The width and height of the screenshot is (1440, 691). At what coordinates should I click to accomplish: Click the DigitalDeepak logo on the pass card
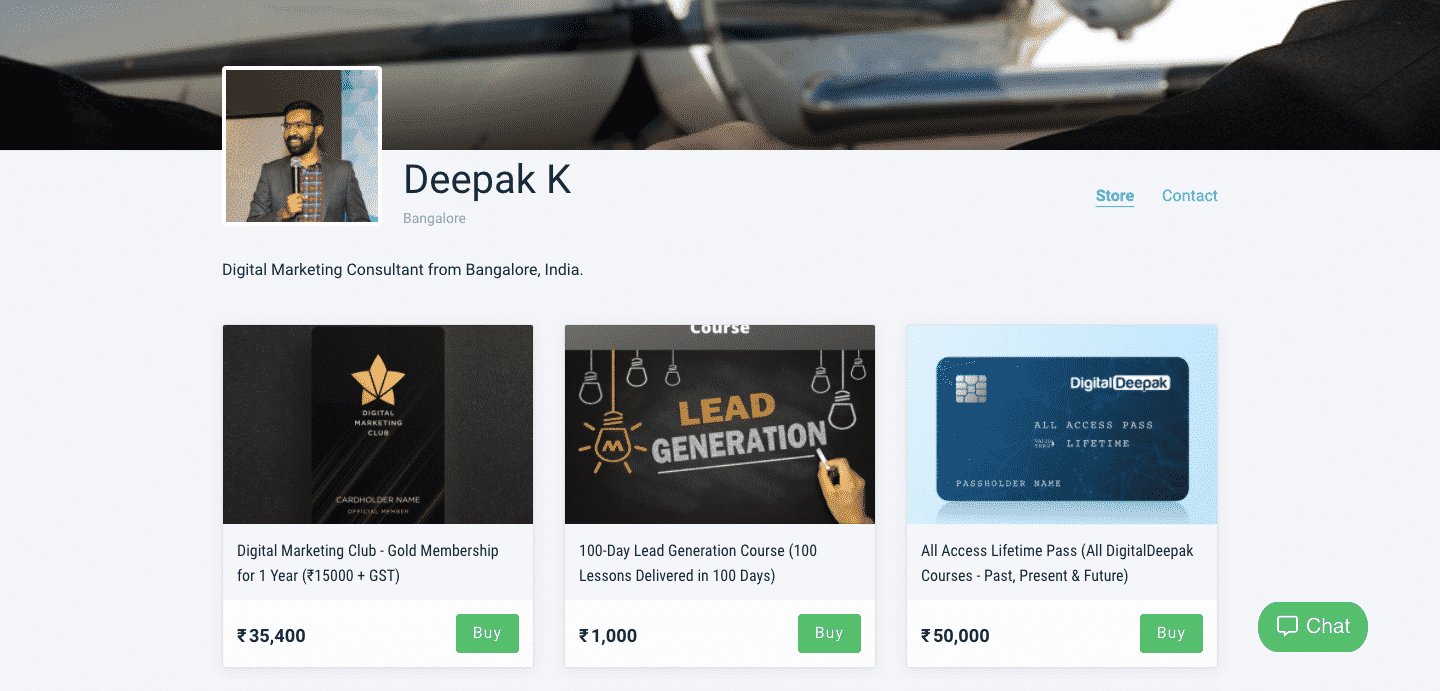coord(1119,383)
